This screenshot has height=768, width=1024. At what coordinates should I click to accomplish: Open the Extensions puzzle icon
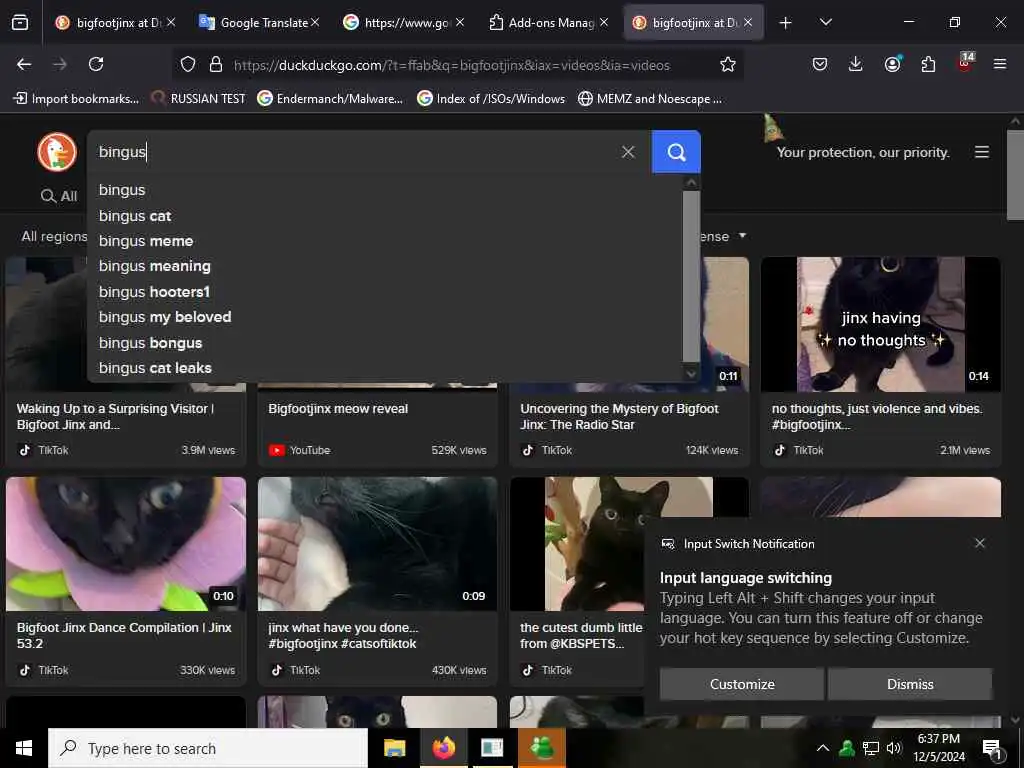[928, 64]
